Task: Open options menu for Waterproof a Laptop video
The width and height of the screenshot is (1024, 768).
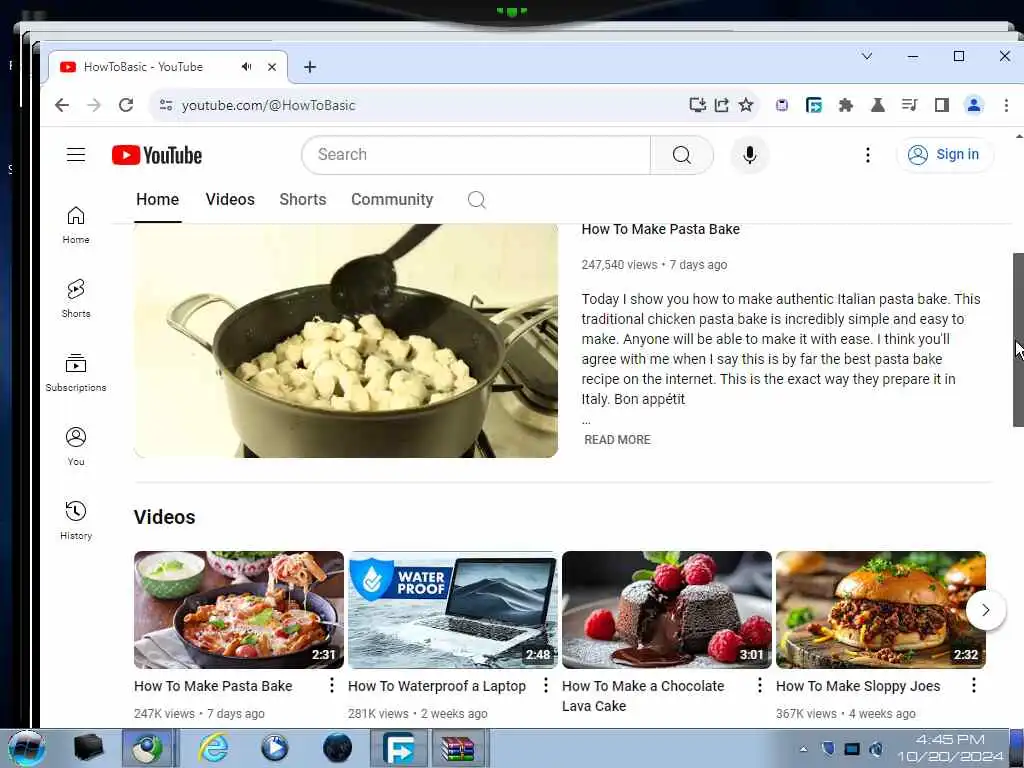Action: (546, 685)
